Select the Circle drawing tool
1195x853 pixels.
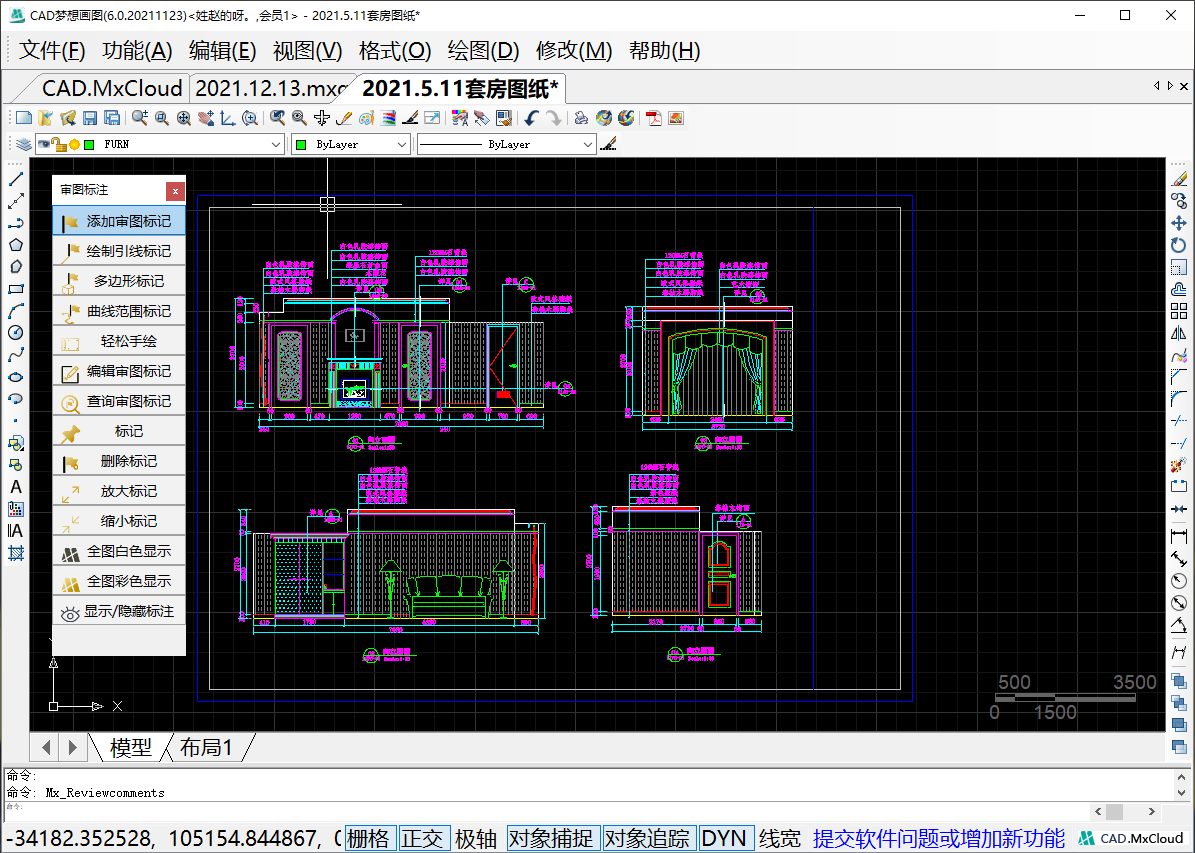(15, 333)
